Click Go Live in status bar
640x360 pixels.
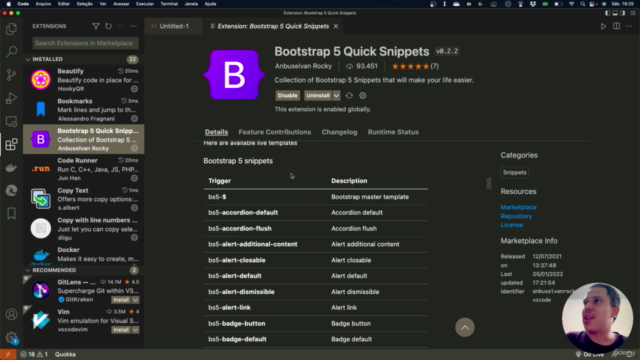(x=590, y=354)
